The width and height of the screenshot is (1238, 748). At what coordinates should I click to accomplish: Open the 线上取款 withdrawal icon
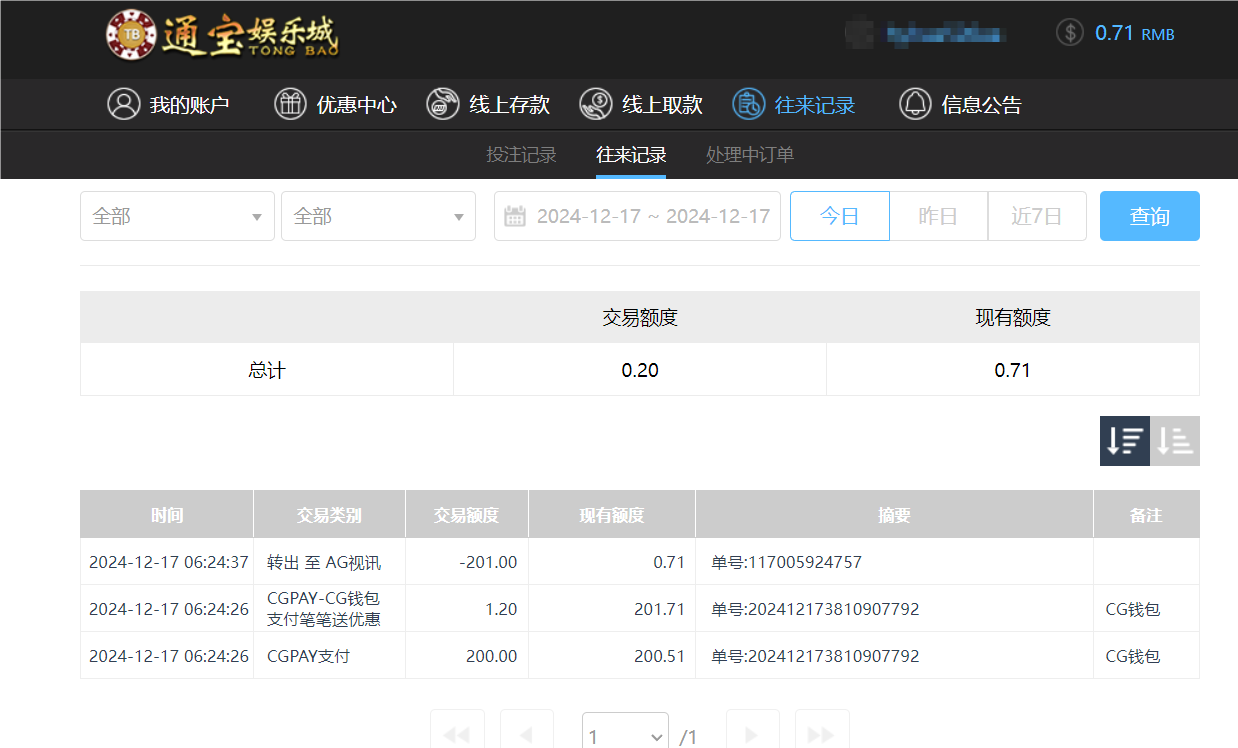(x=595, y=104)
